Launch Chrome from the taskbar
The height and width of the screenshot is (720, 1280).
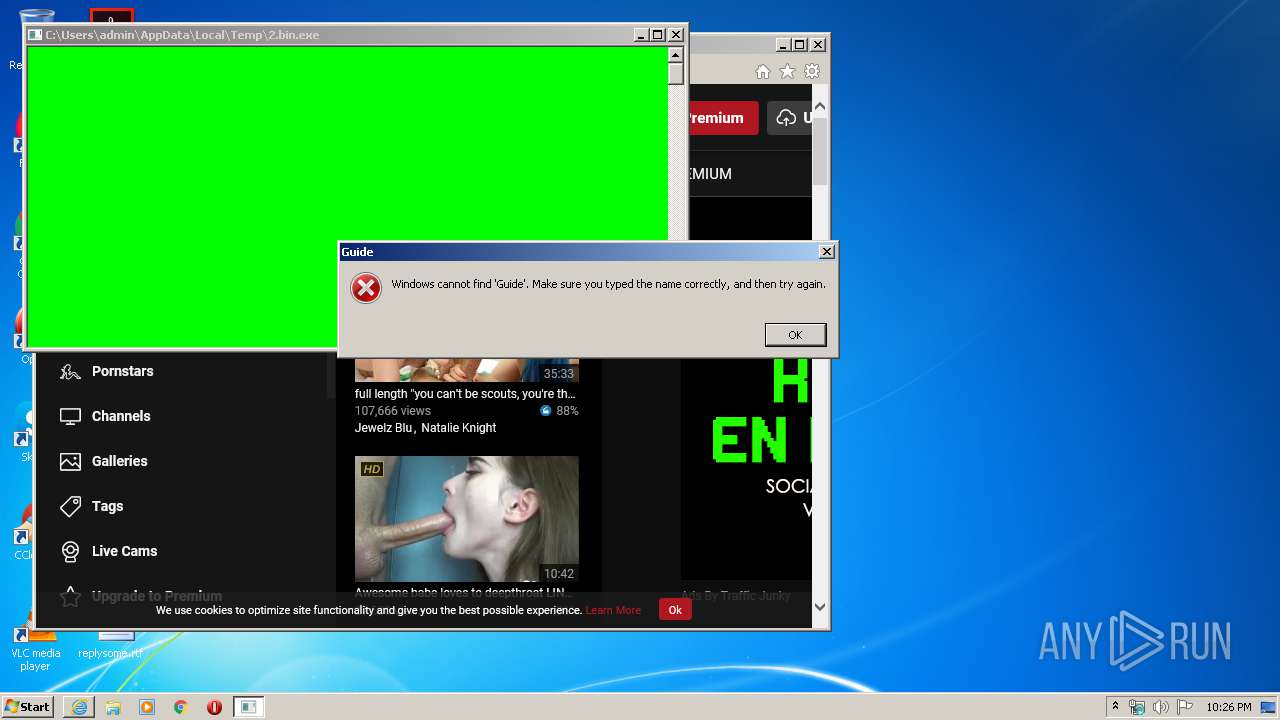[181, 707]
